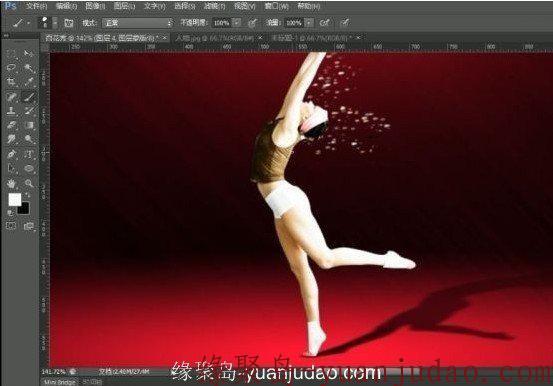553x386 pixels.
Task: Select the Brush tool in toolbox
Action: (29, 97)
